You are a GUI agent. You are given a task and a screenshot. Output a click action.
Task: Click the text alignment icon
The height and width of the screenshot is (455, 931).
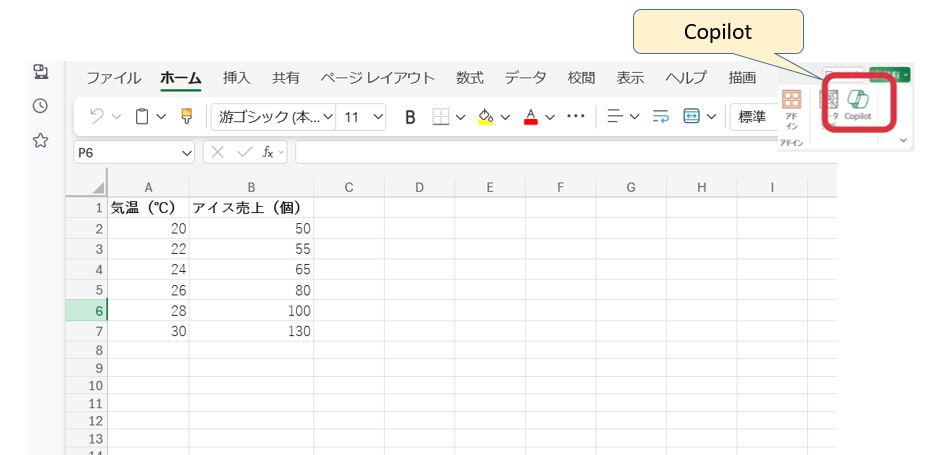[614, 117]
